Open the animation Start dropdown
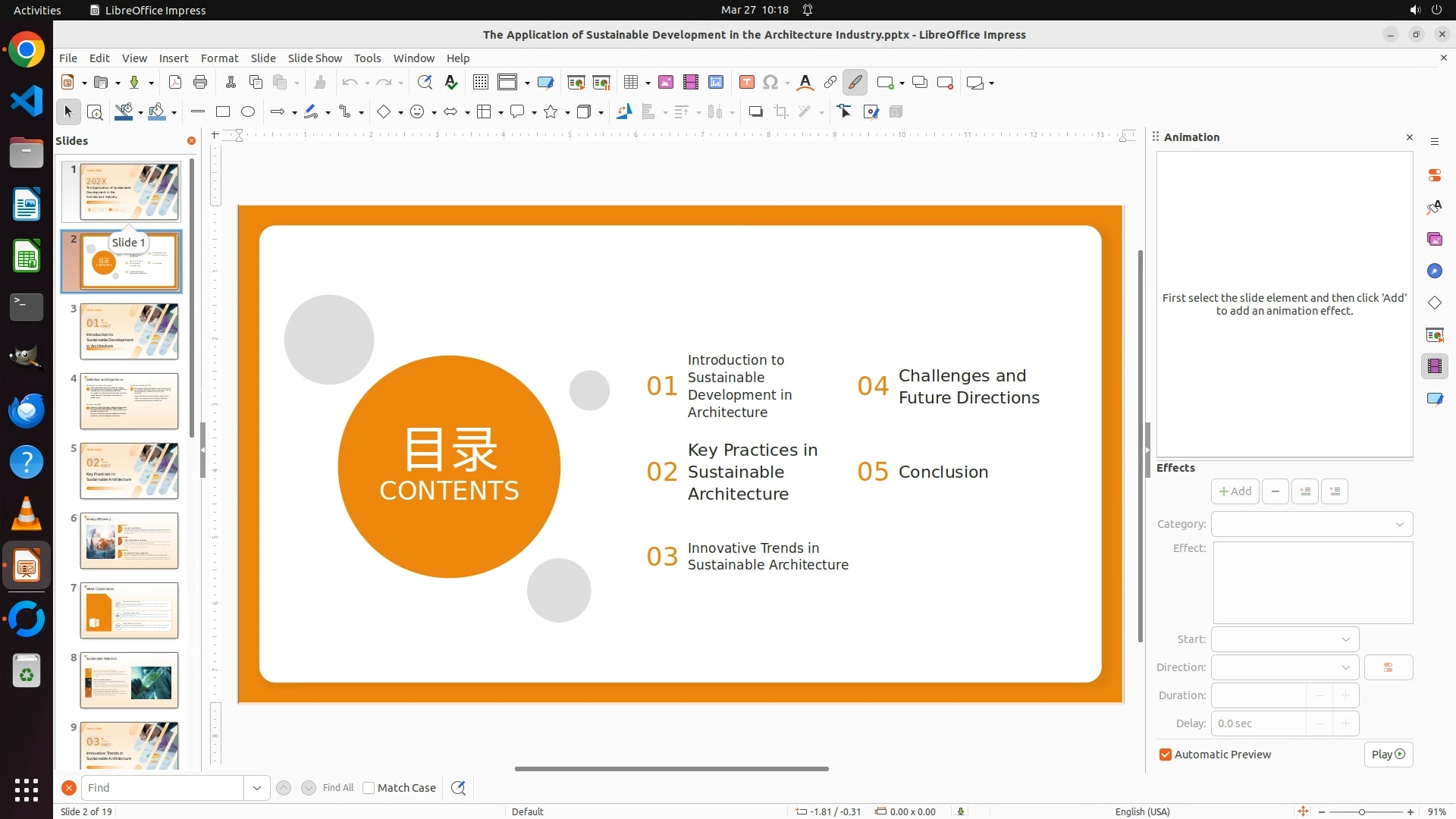This screenshot has width=1456, height=819. [1285, 639]
